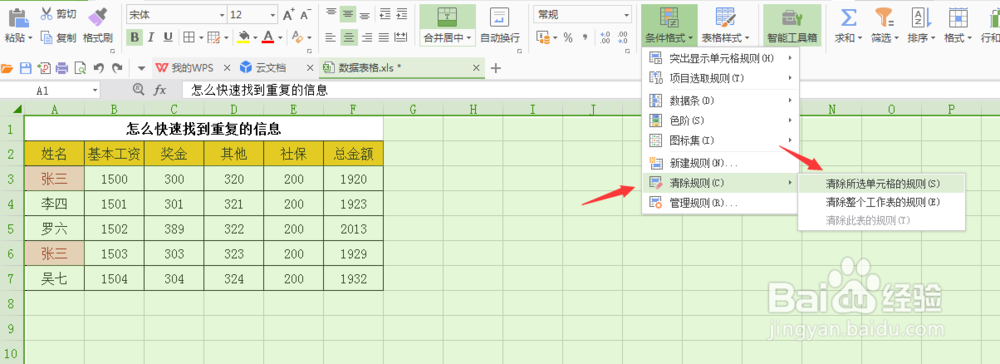The height and width of the screenshot is (364, 1000).
Task: Justify the cell text
Action: coord(383,38)
